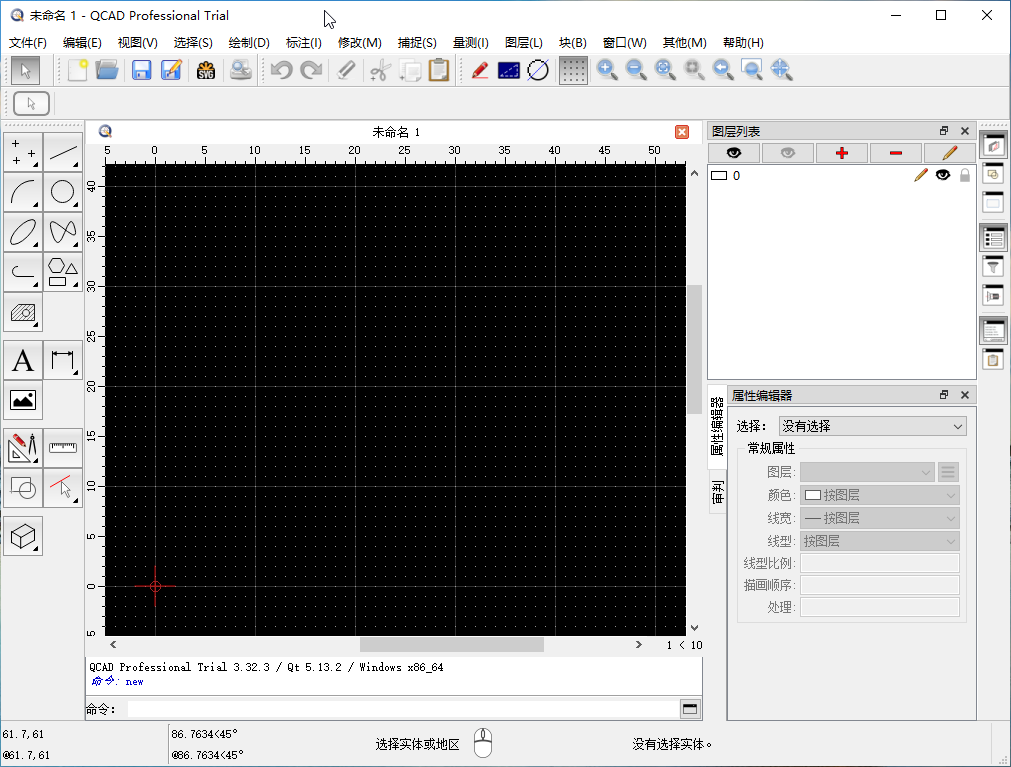The width and height of the screenshot is (1011, 767).
Task: Open the isometric projection cube tool
Action: [x=23, y=536]
